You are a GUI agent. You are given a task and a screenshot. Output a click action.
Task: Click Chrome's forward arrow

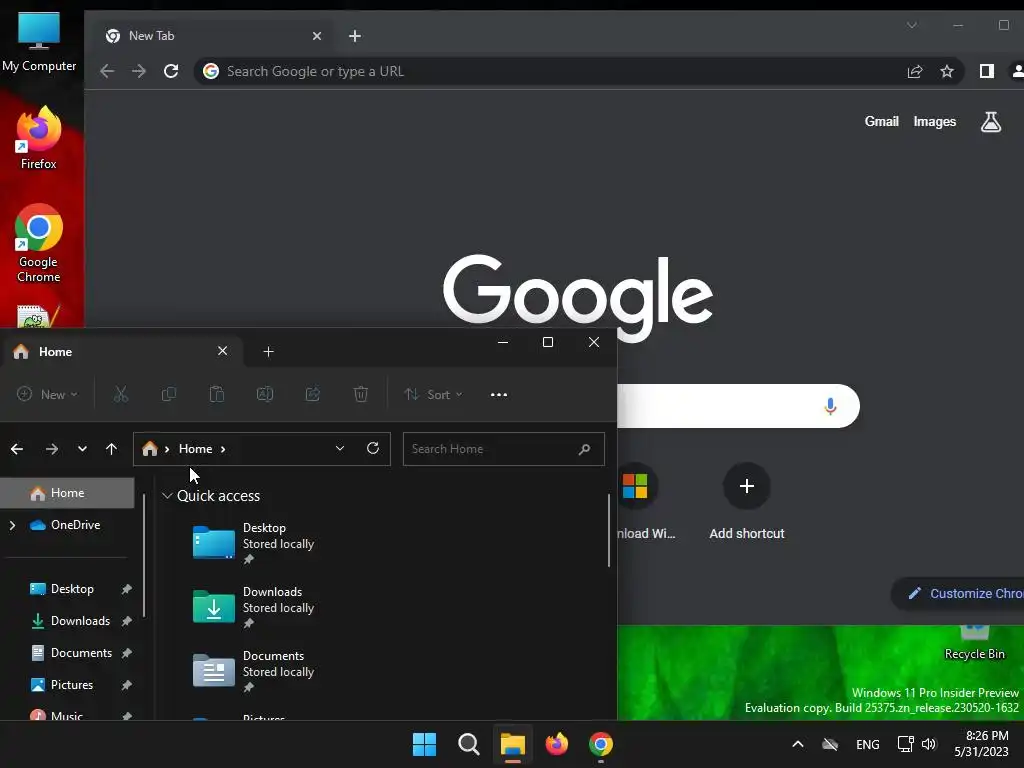point(138,71)
